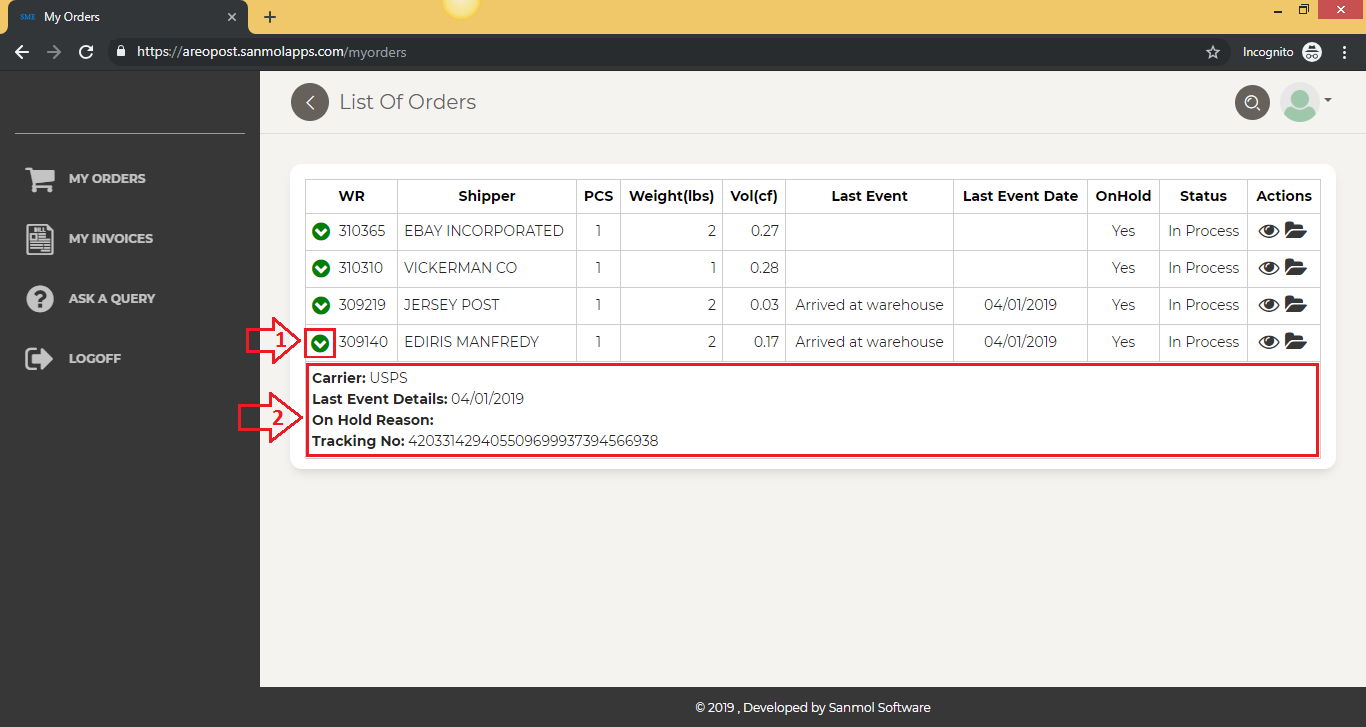Click the shopping cart icon in the sidebar
1366x727 pixels.
click(40, 179)
